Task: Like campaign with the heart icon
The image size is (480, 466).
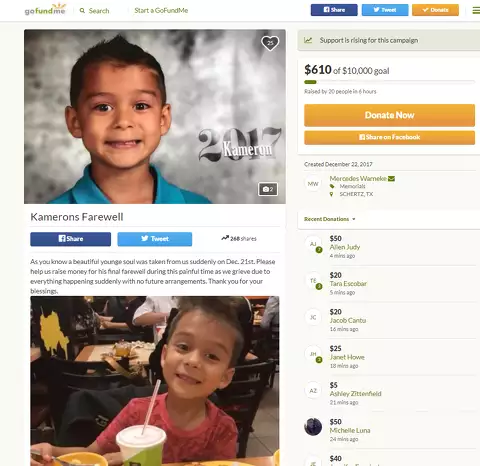Action: click(x=270, y=43)
